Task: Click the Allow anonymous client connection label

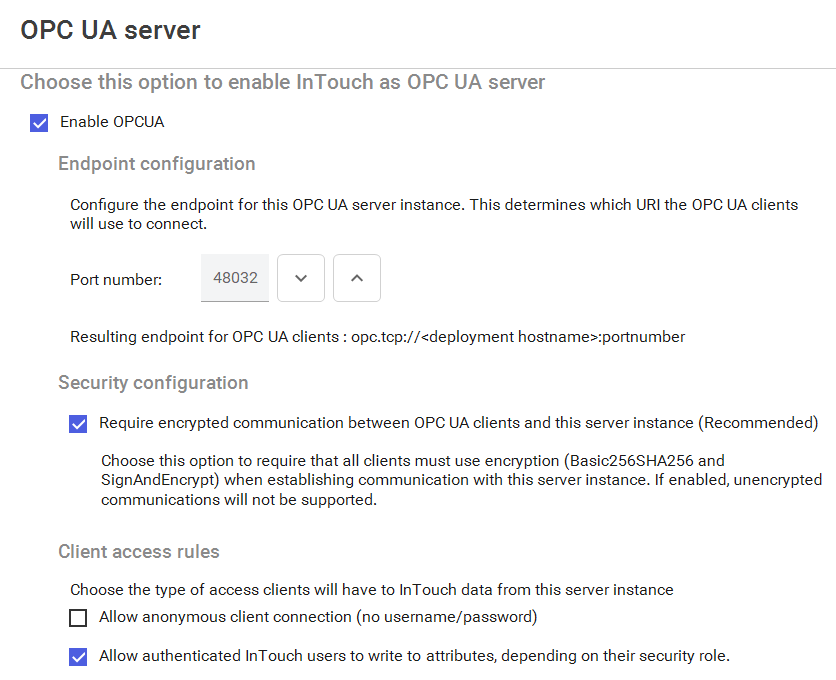Action: coord(318,617)
